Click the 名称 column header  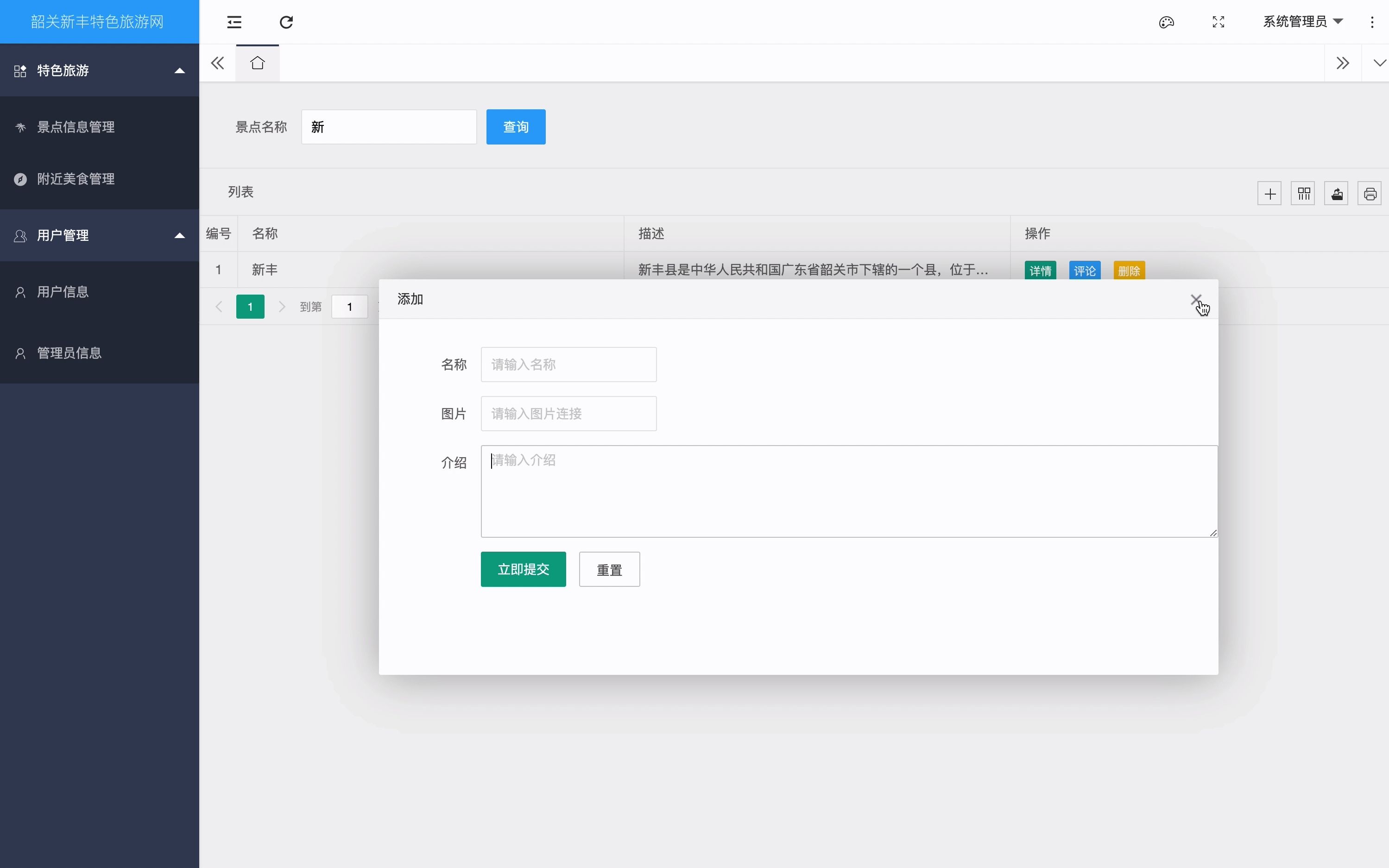pyautogui.click(x=431, y=233)
